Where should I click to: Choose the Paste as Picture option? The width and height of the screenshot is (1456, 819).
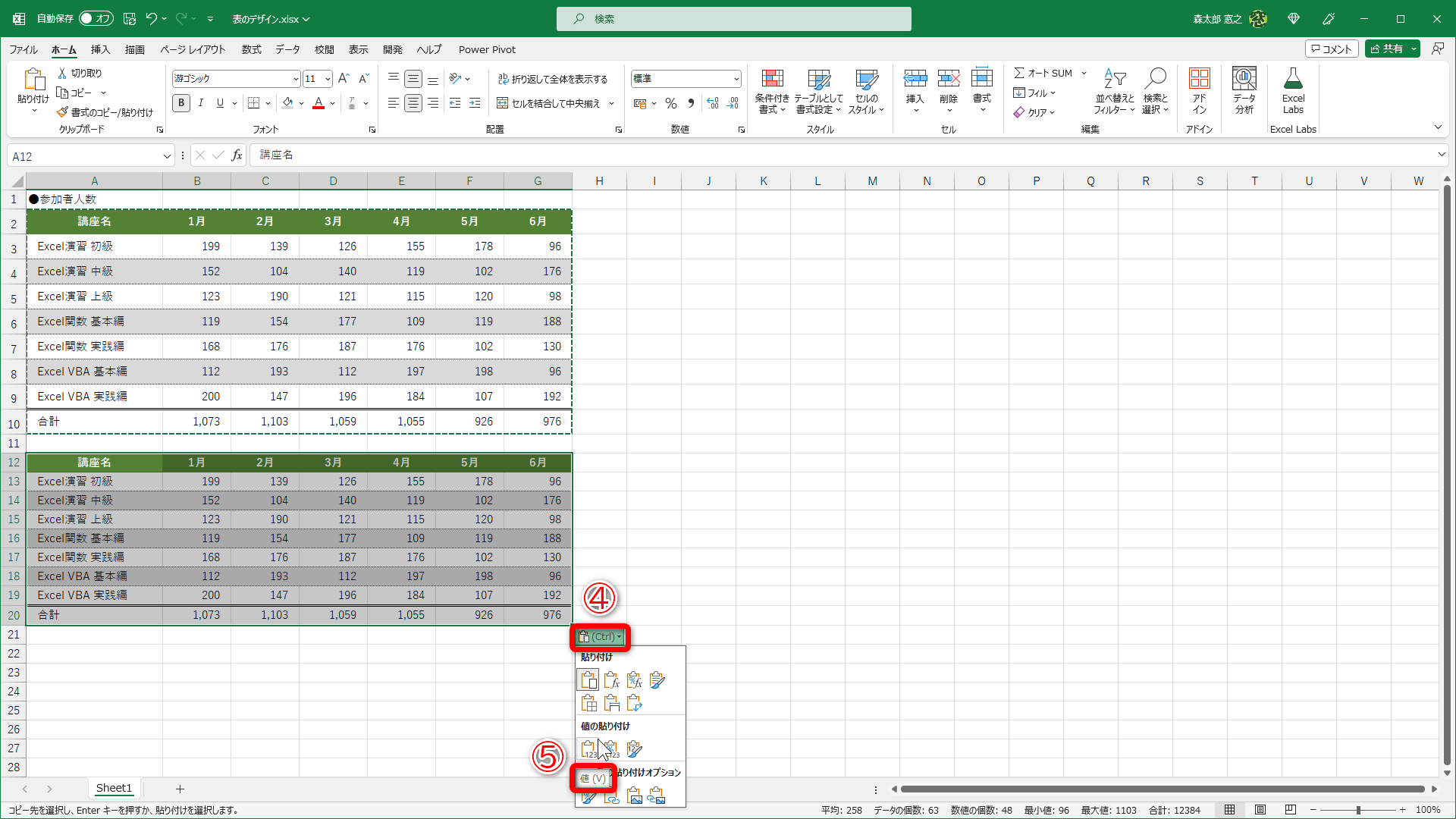(x=634, y=796)
